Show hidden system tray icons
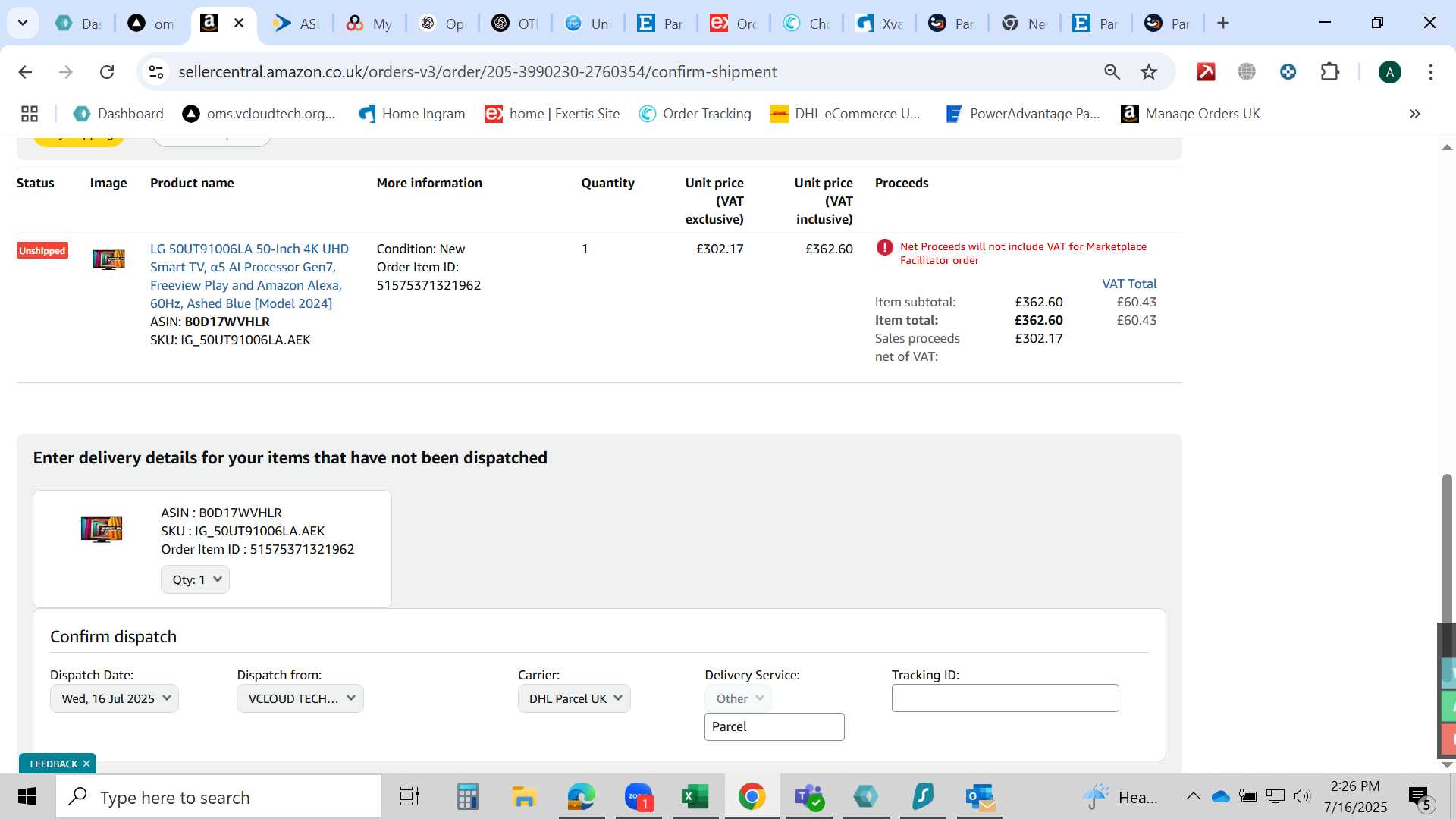Viewport: 1456px width, 819px height. click(x=1193, y=796)
